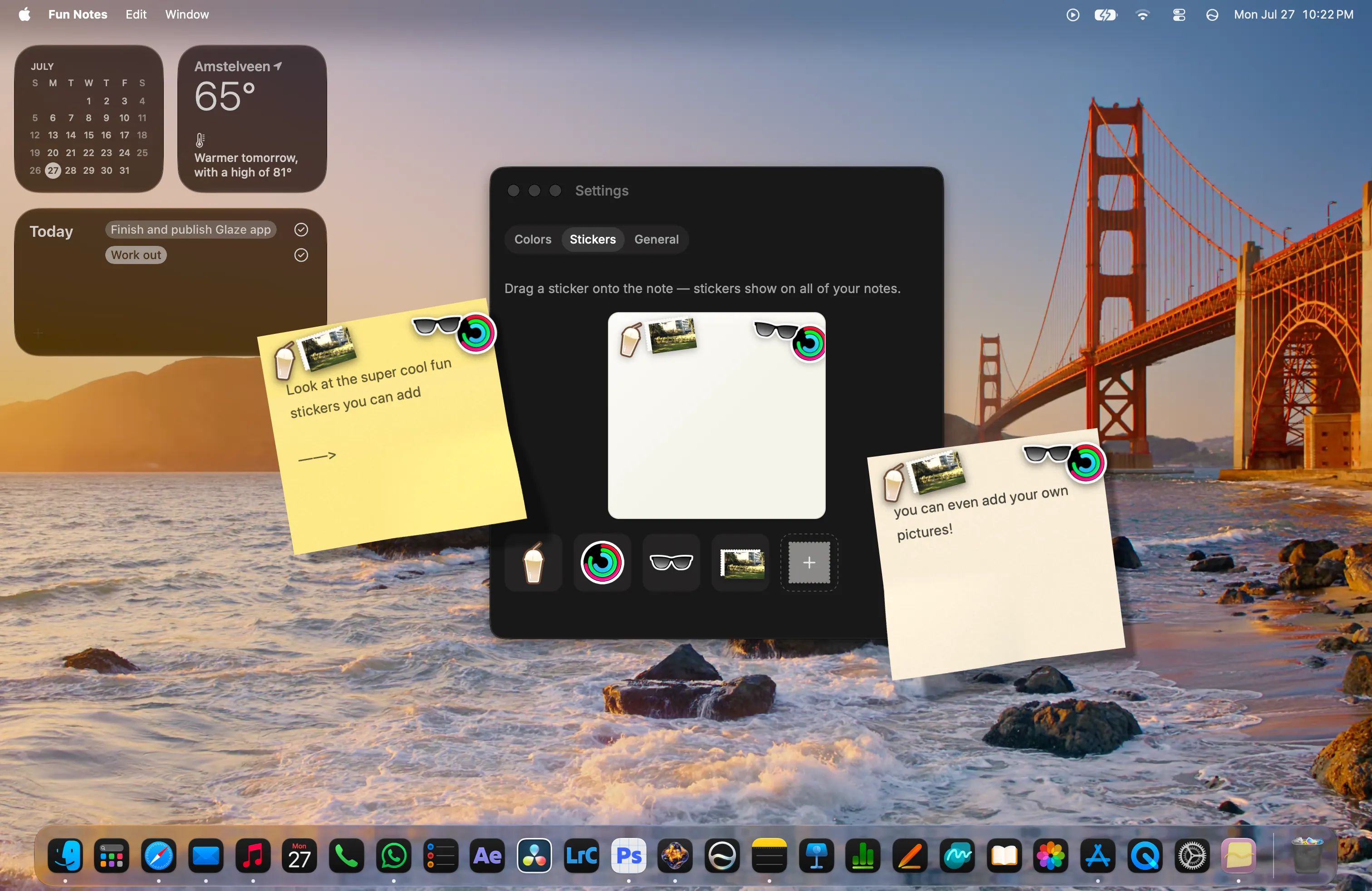Viewport: 1372px width, 891px height.
Task: Click today's date 27 in calendar widget
Action: point(53,170)
